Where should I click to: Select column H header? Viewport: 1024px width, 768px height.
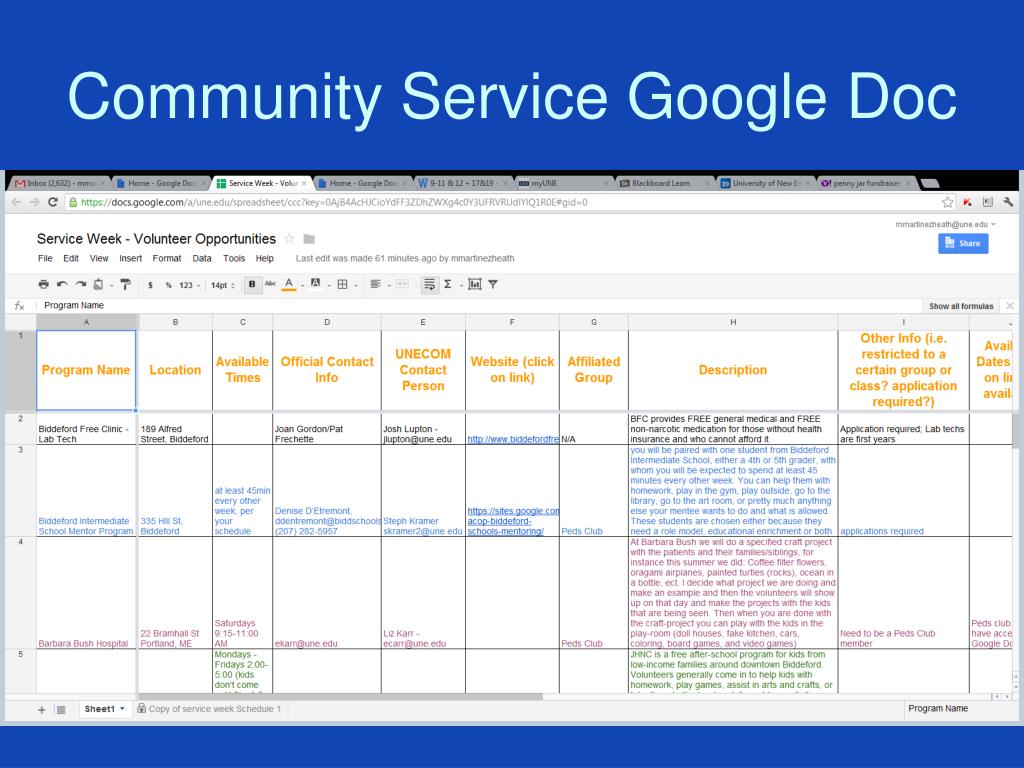(x=733, y=322)
